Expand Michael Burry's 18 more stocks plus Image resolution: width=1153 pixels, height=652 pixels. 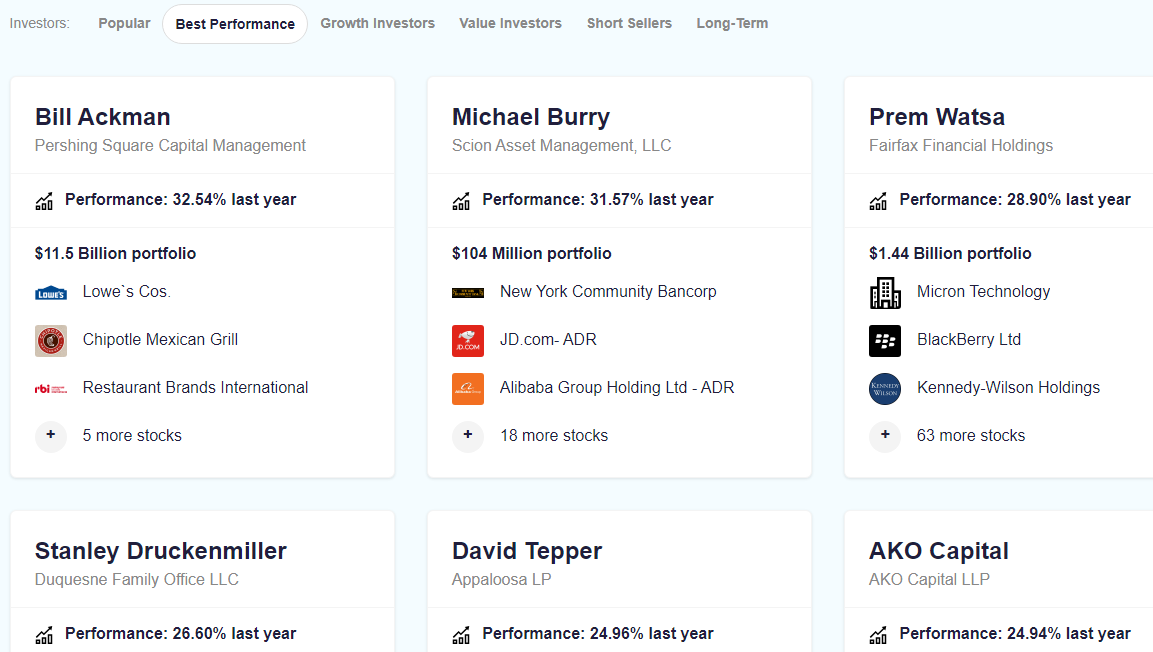tap(468, 435)
